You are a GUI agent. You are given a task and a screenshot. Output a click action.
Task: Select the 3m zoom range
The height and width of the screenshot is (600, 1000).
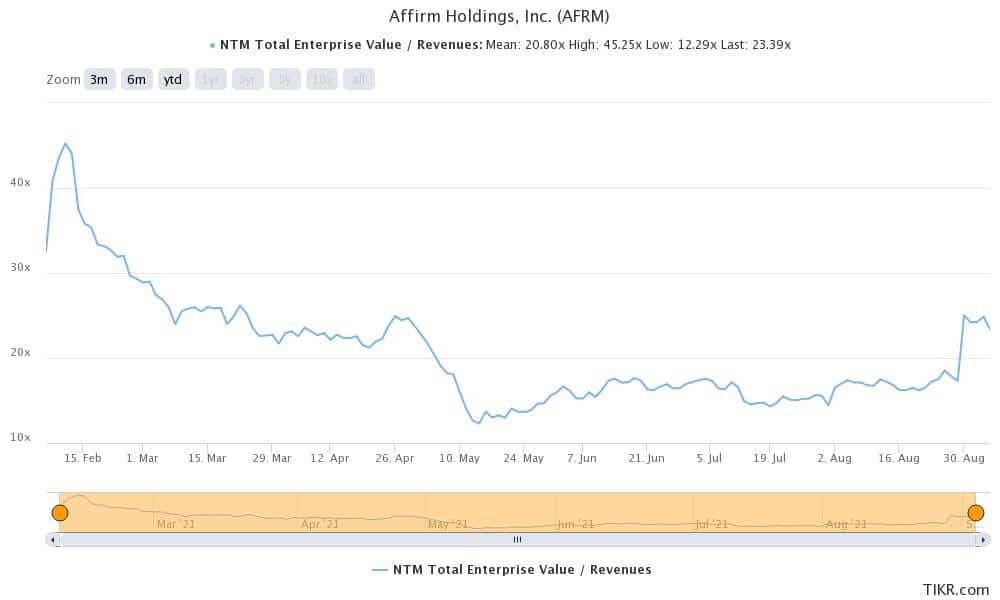[x=99, y=80]
